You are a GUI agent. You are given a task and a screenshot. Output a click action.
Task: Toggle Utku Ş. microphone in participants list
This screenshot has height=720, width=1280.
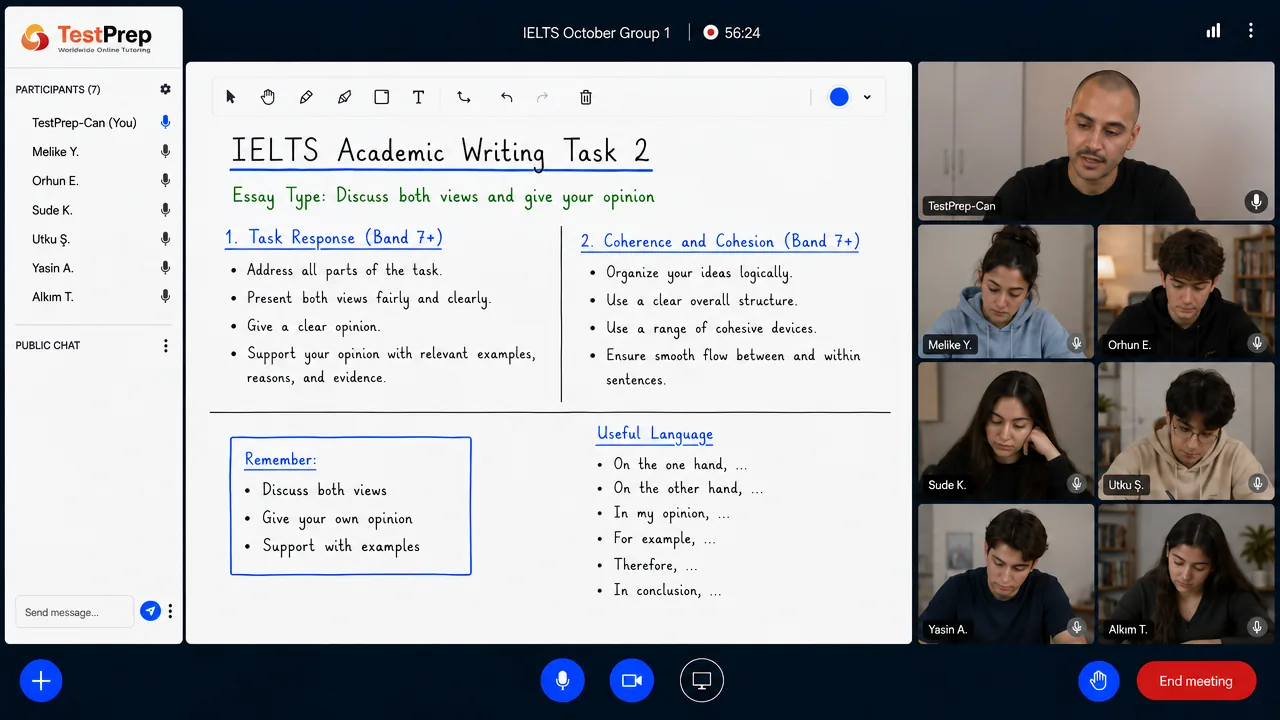[x=165, y=239]
